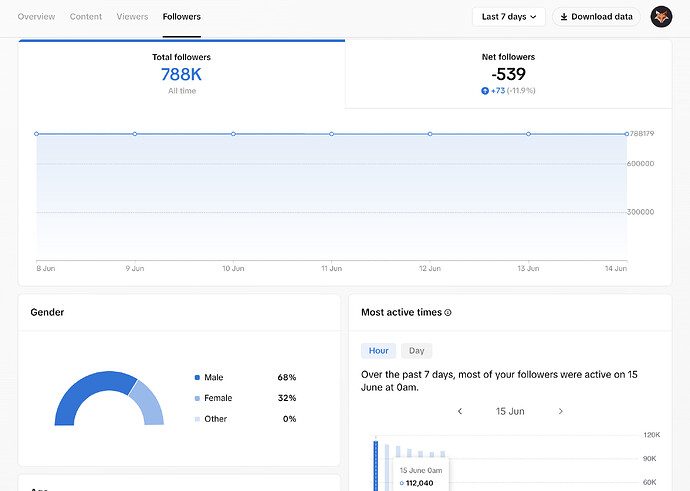Click the Other legend color swatch

pos(197,419)
